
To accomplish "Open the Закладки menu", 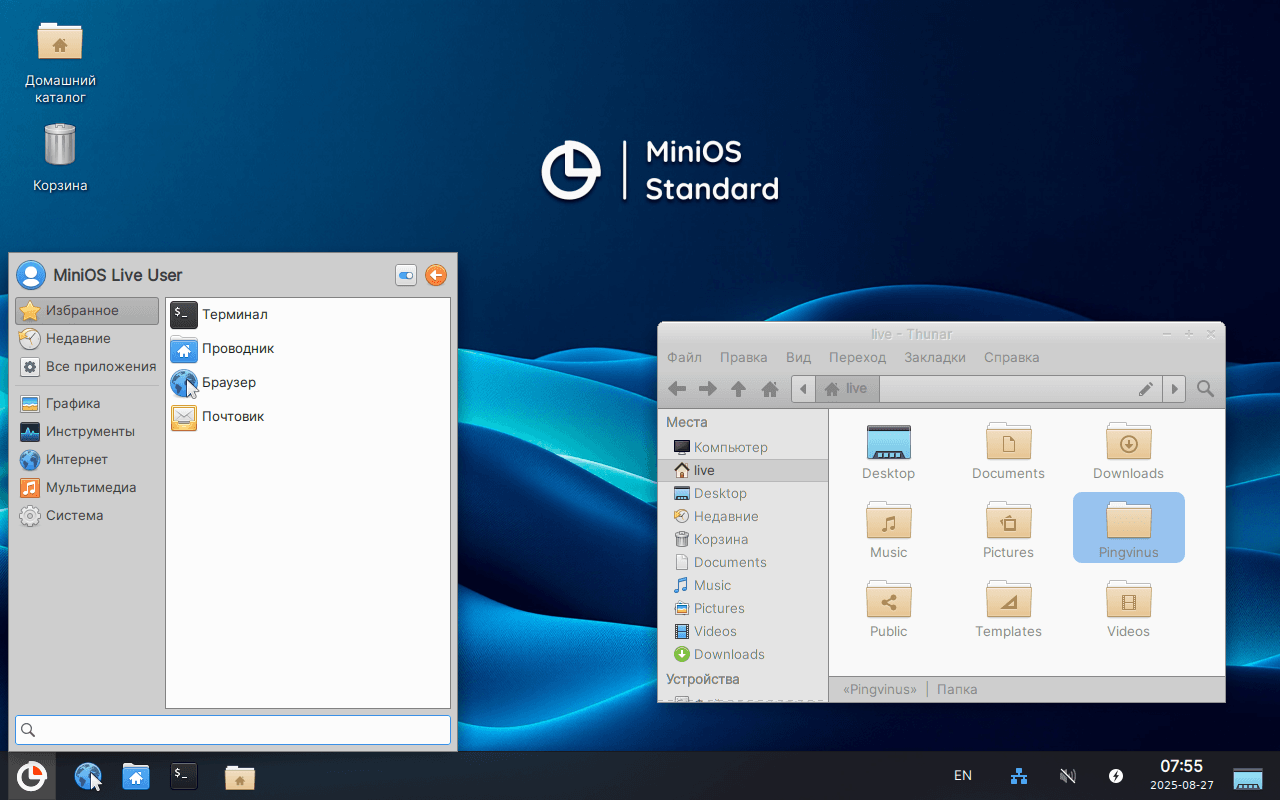I will pos(934,358).
